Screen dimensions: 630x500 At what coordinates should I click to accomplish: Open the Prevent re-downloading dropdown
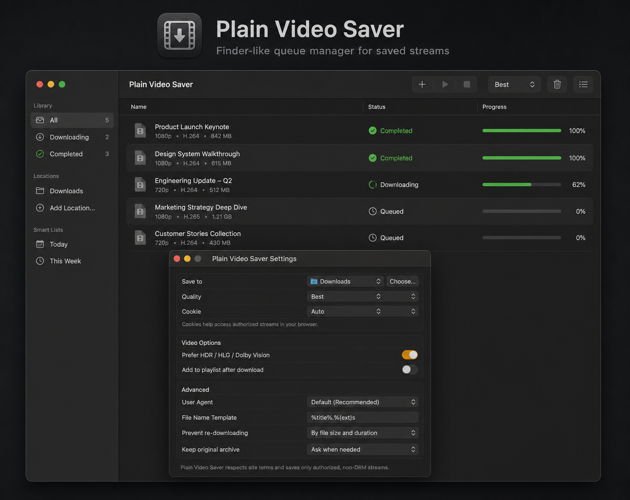[x=362, y=433]
